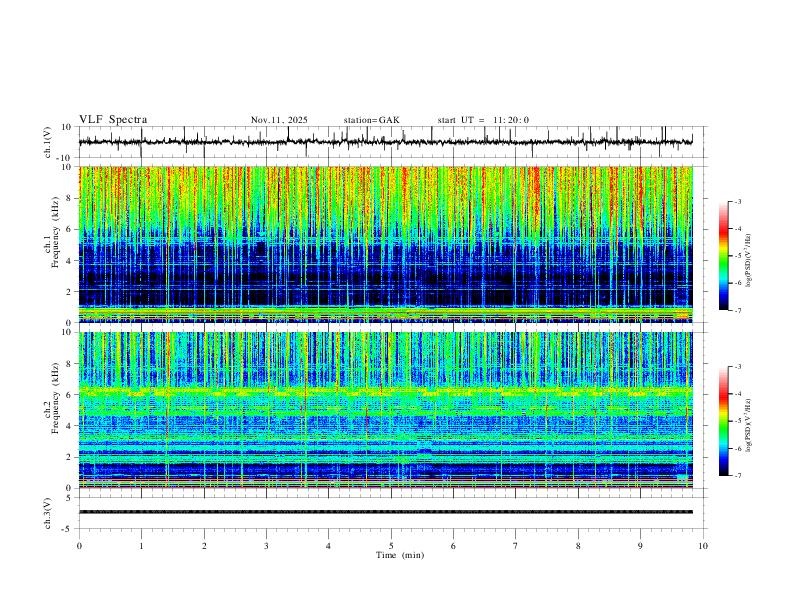Click the "8" kHz tick of ch.1 spectrogram

(70, 198)
